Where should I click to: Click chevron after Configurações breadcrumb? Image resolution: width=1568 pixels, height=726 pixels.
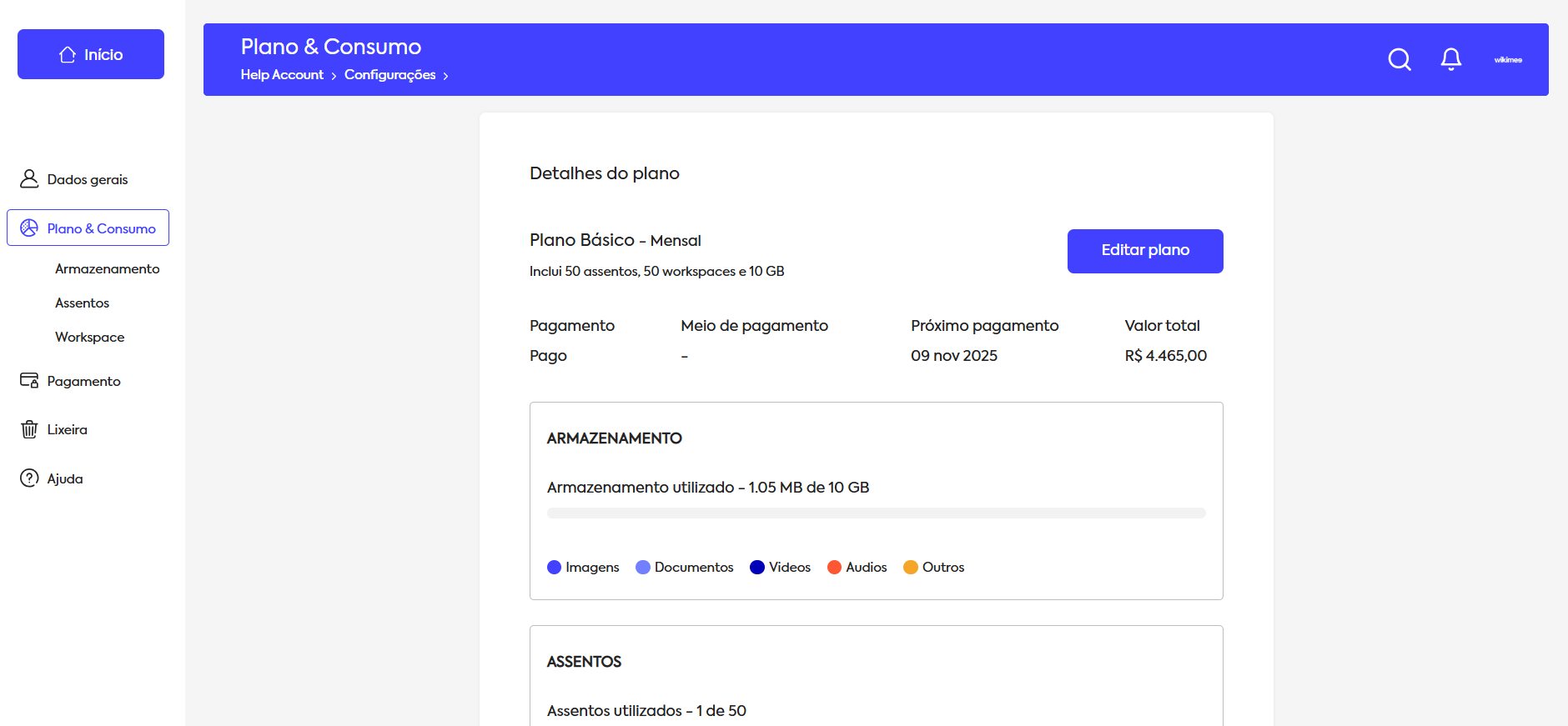click(x=445, y=76)
